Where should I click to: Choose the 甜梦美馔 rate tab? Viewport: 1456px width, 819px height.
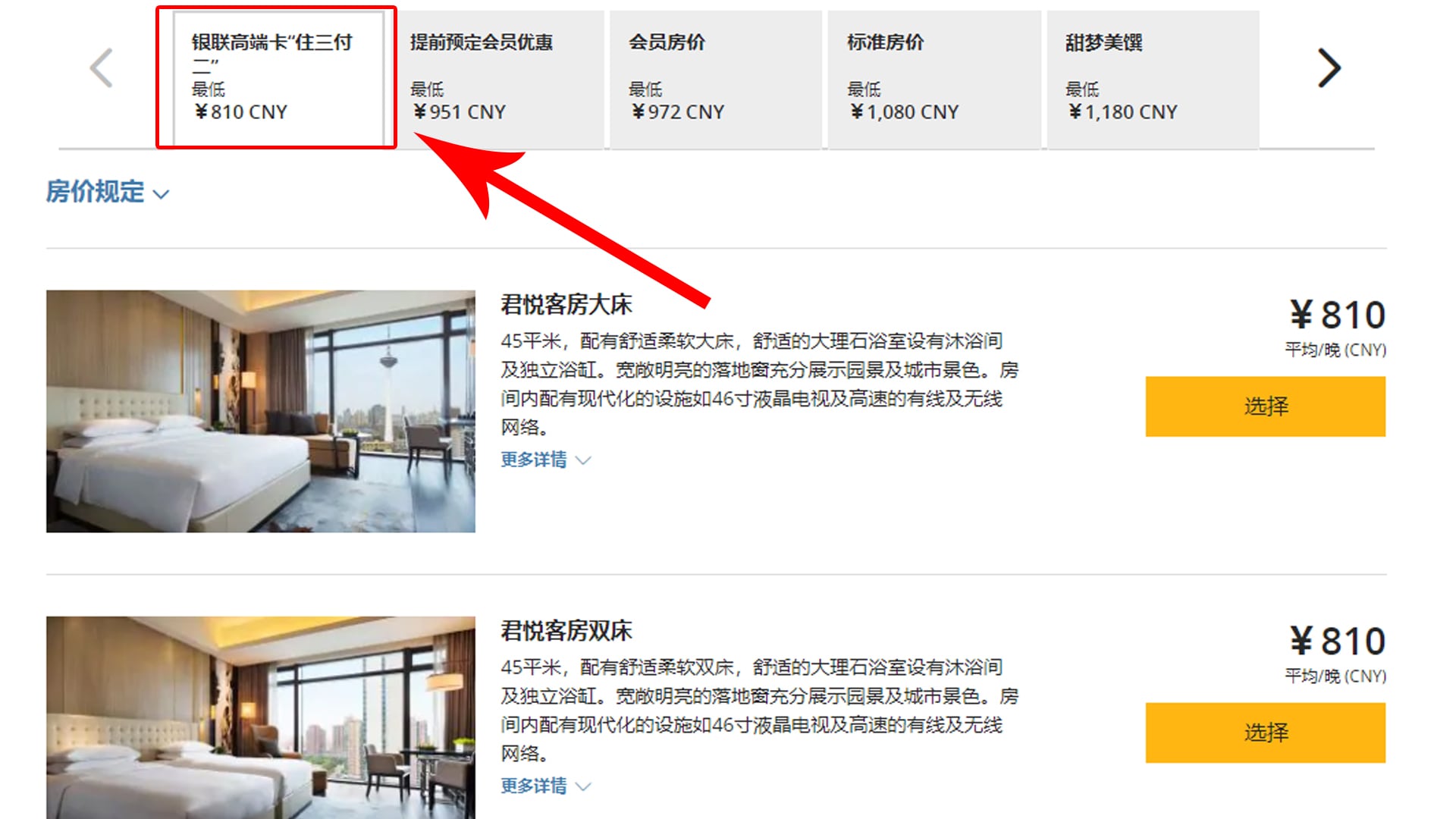click(x=1153, y=78)
